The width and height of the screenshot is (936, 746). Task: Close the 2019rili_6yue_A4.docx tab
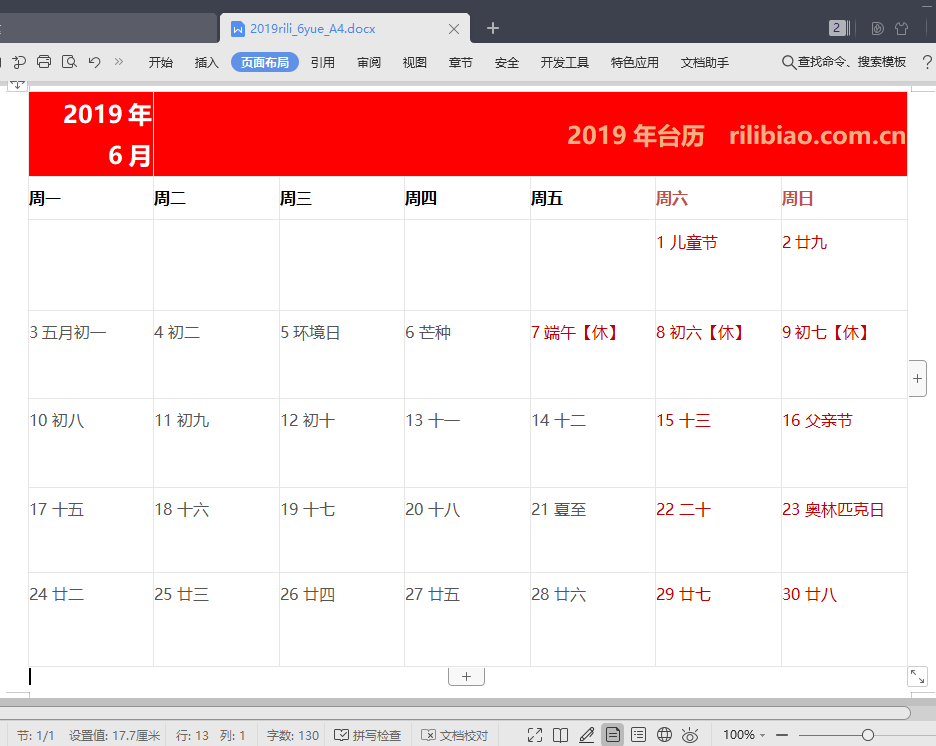pos(454,29)
